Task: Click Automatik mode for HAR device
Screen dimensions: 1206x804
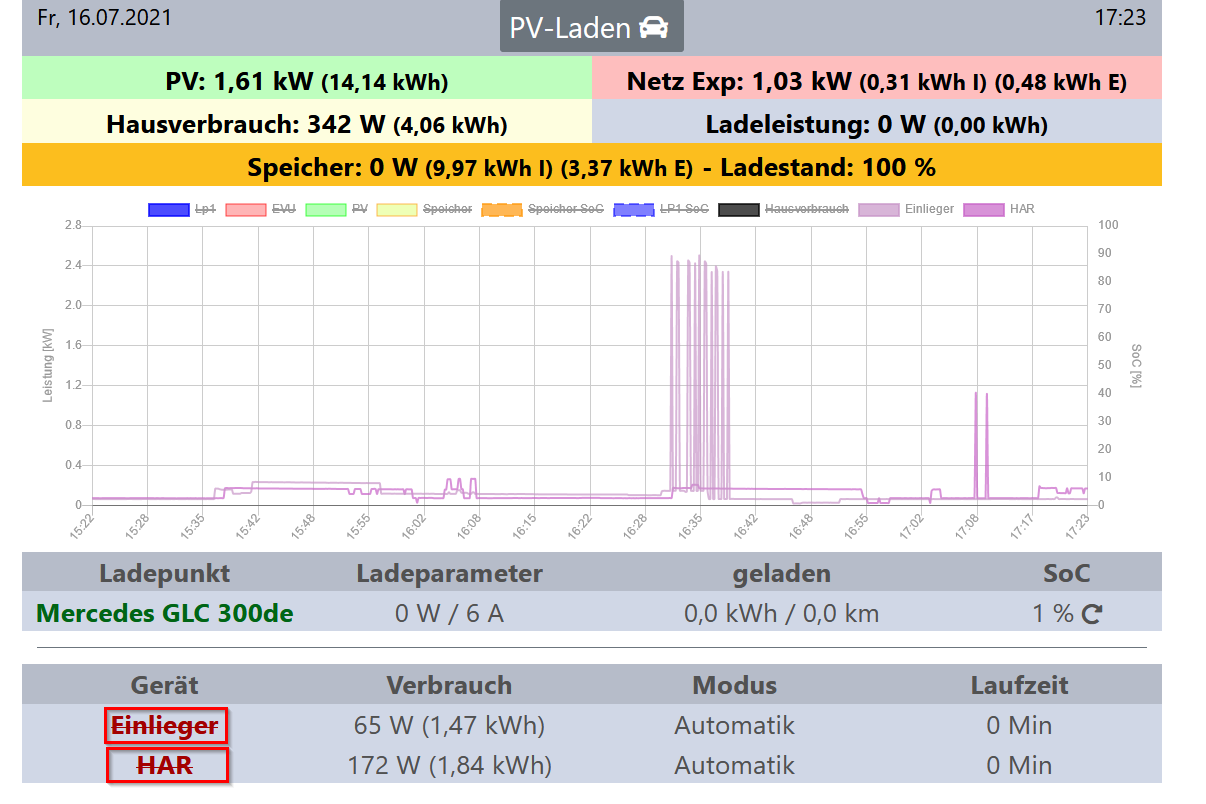Action: [x=734, y=766]
